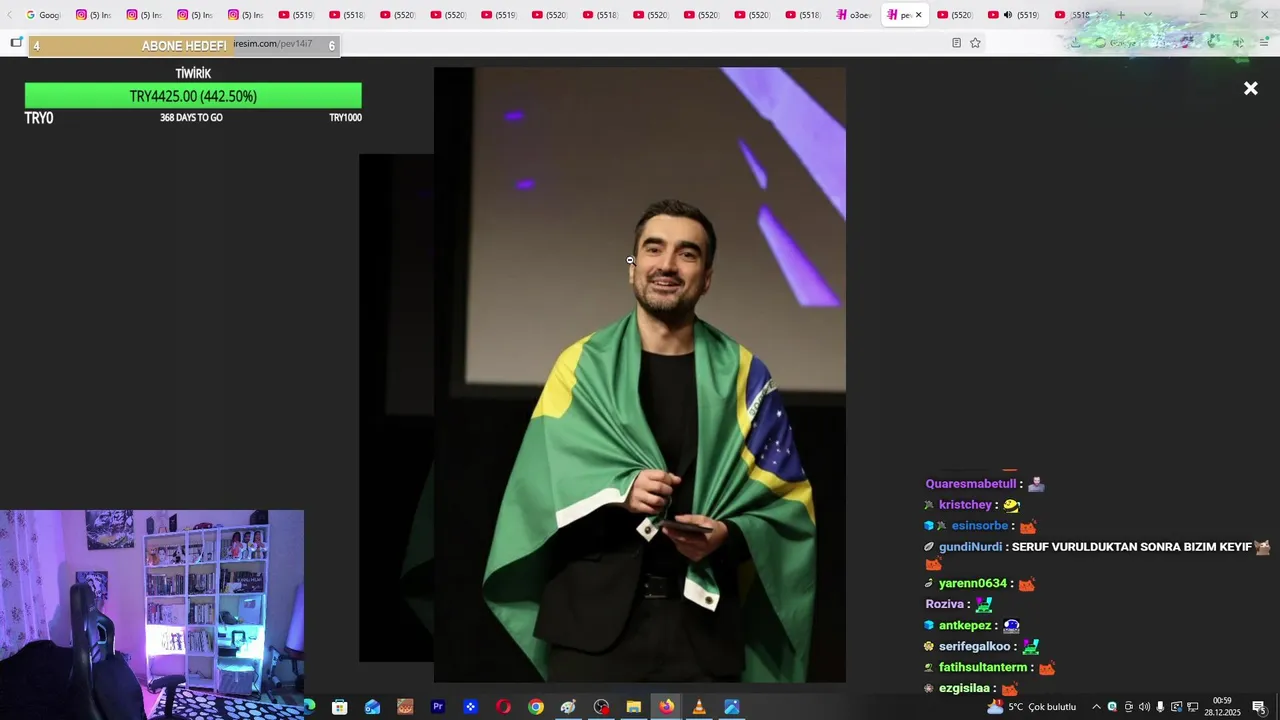Click the 368 DAYS TO GO text
The image size is (1280, 720).
point(191,118)
